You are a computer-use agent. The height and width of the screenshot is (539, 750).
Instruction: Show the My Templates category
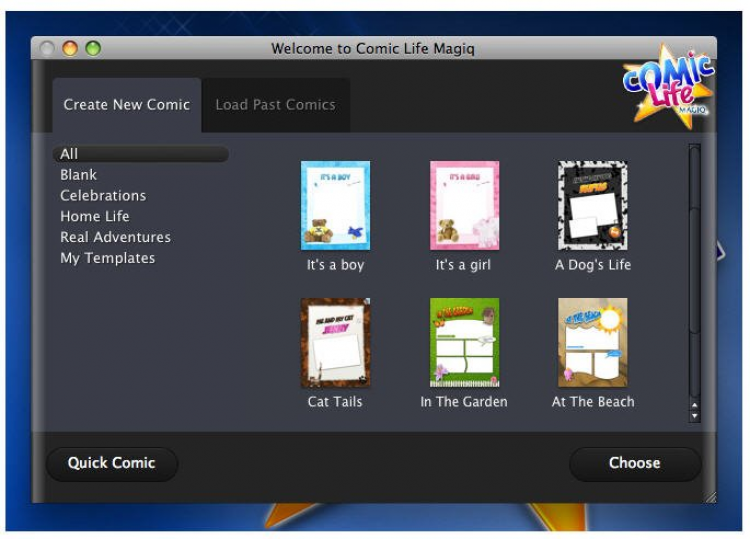click(x=108, y=258)
